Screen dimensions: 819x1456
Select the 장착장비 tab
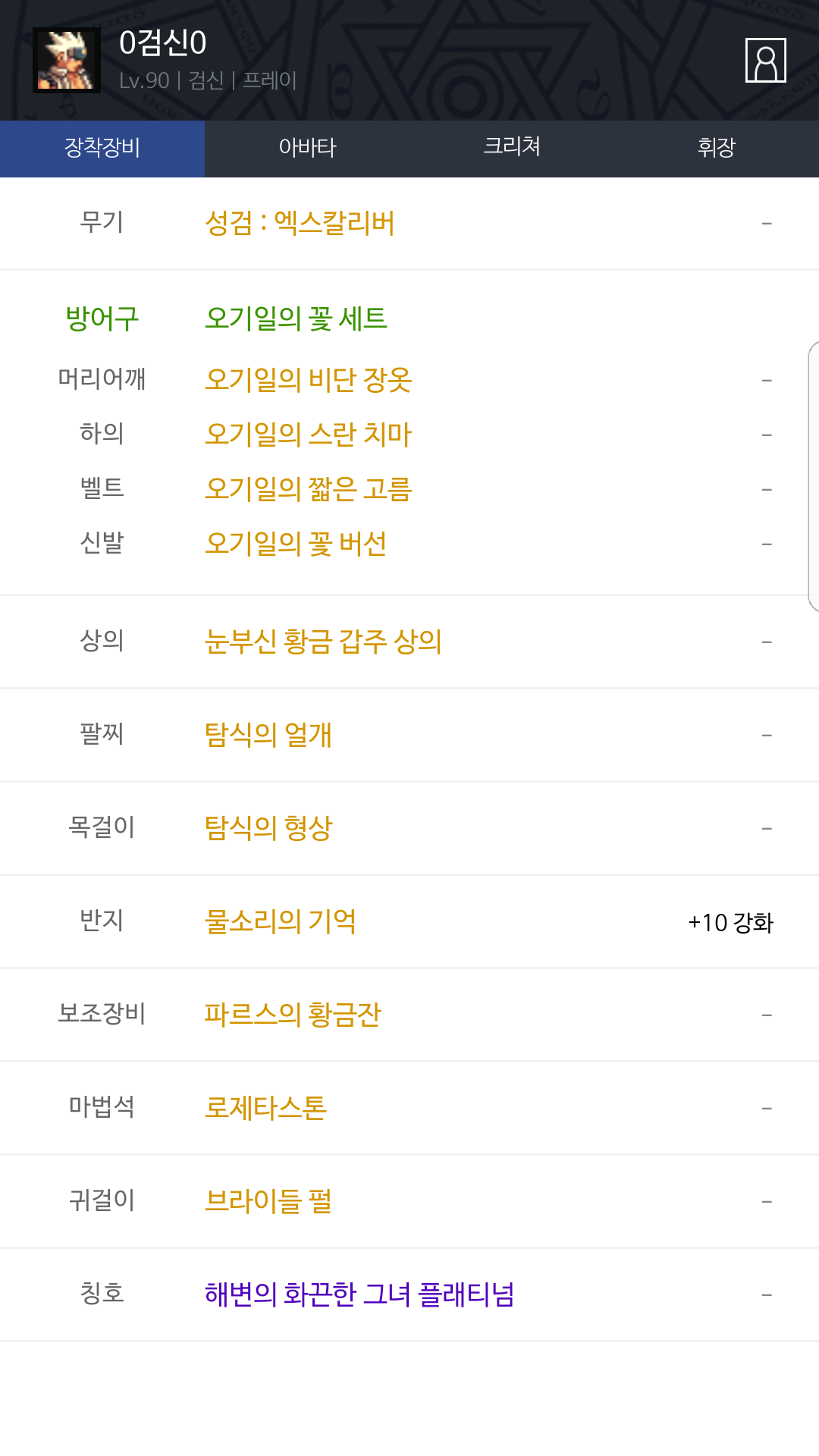(102, 148)
